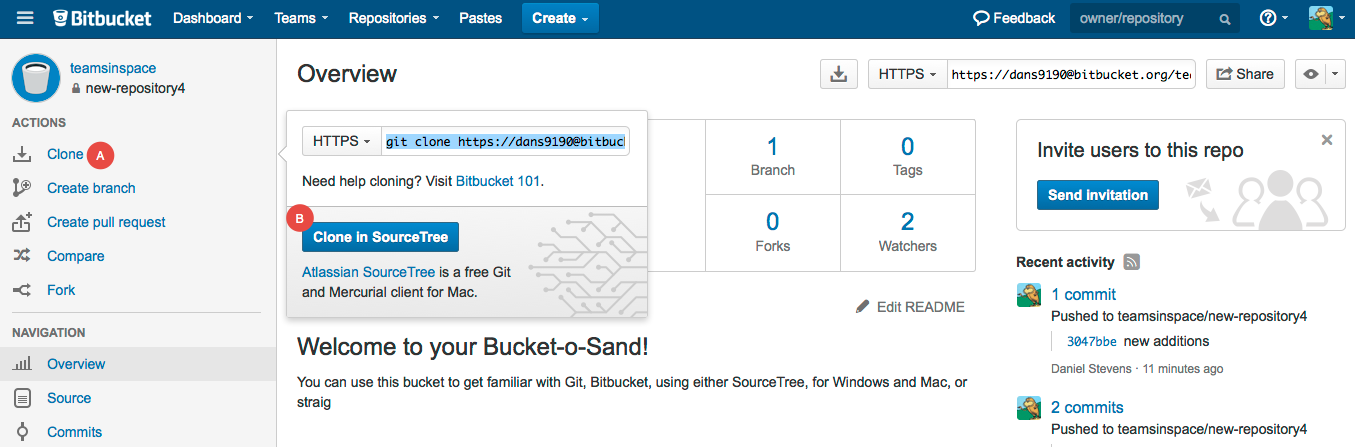Expand the Repositories menu
The height and width of the screenshot is (447, 1355).
(394, 18)
